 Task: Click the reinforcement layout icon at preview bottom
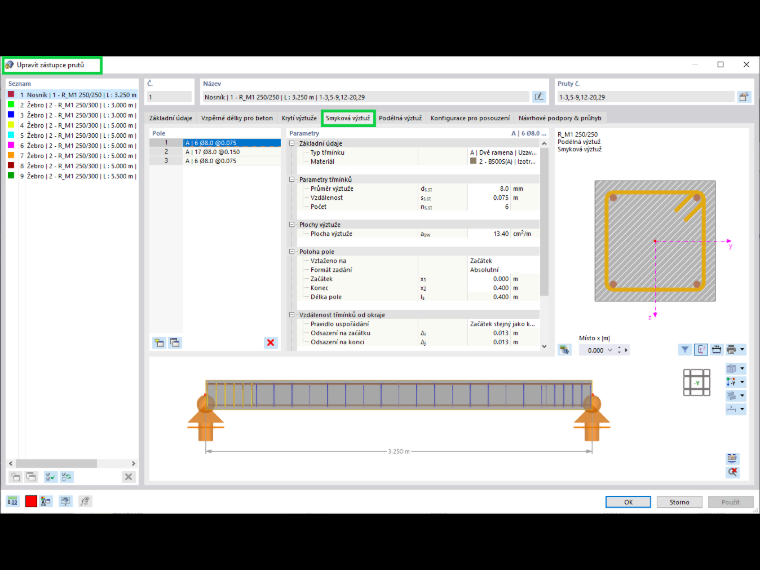pyautogui.click(x=732, y=458)
